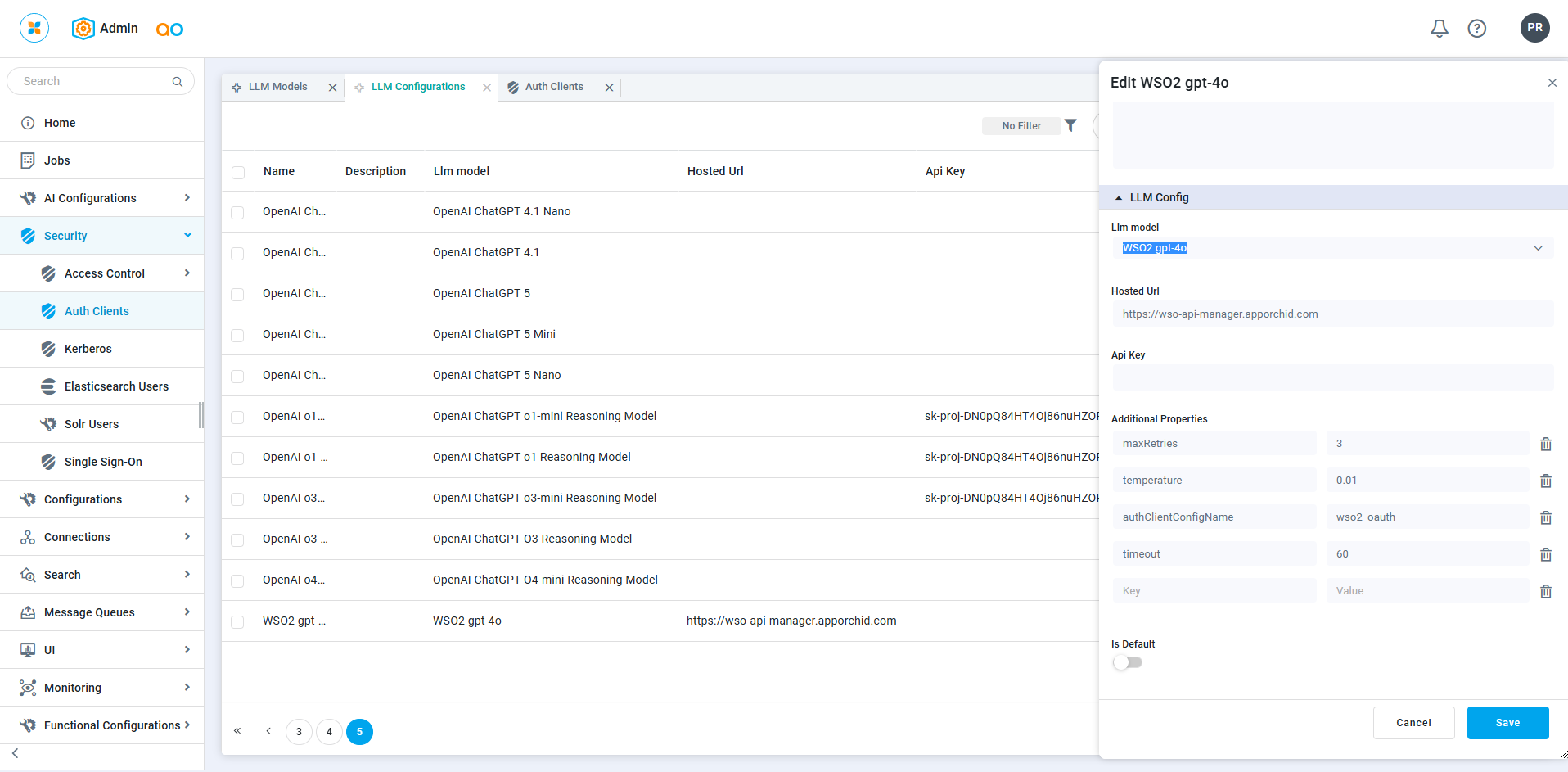
Task: Open the notifications bell icon
Action: coord(1439,29)
